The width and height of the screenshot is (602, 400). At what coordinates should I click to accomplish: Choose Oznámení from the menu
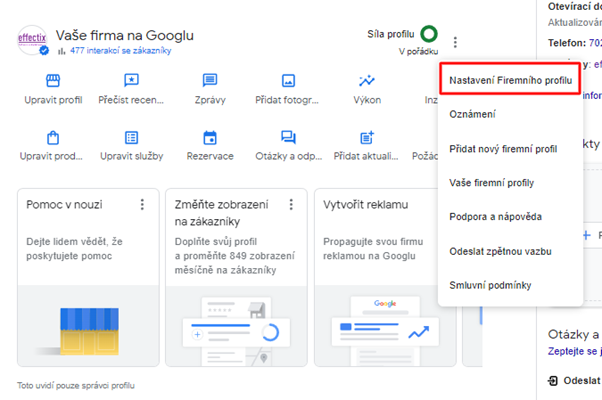point(510,114)
